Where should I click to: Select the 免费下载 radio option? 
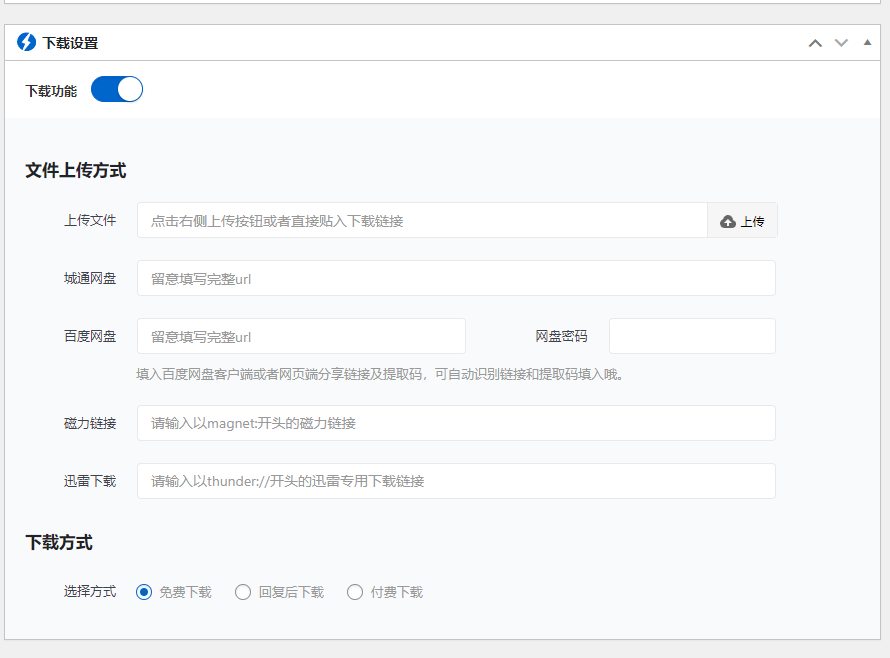(144, 592)
